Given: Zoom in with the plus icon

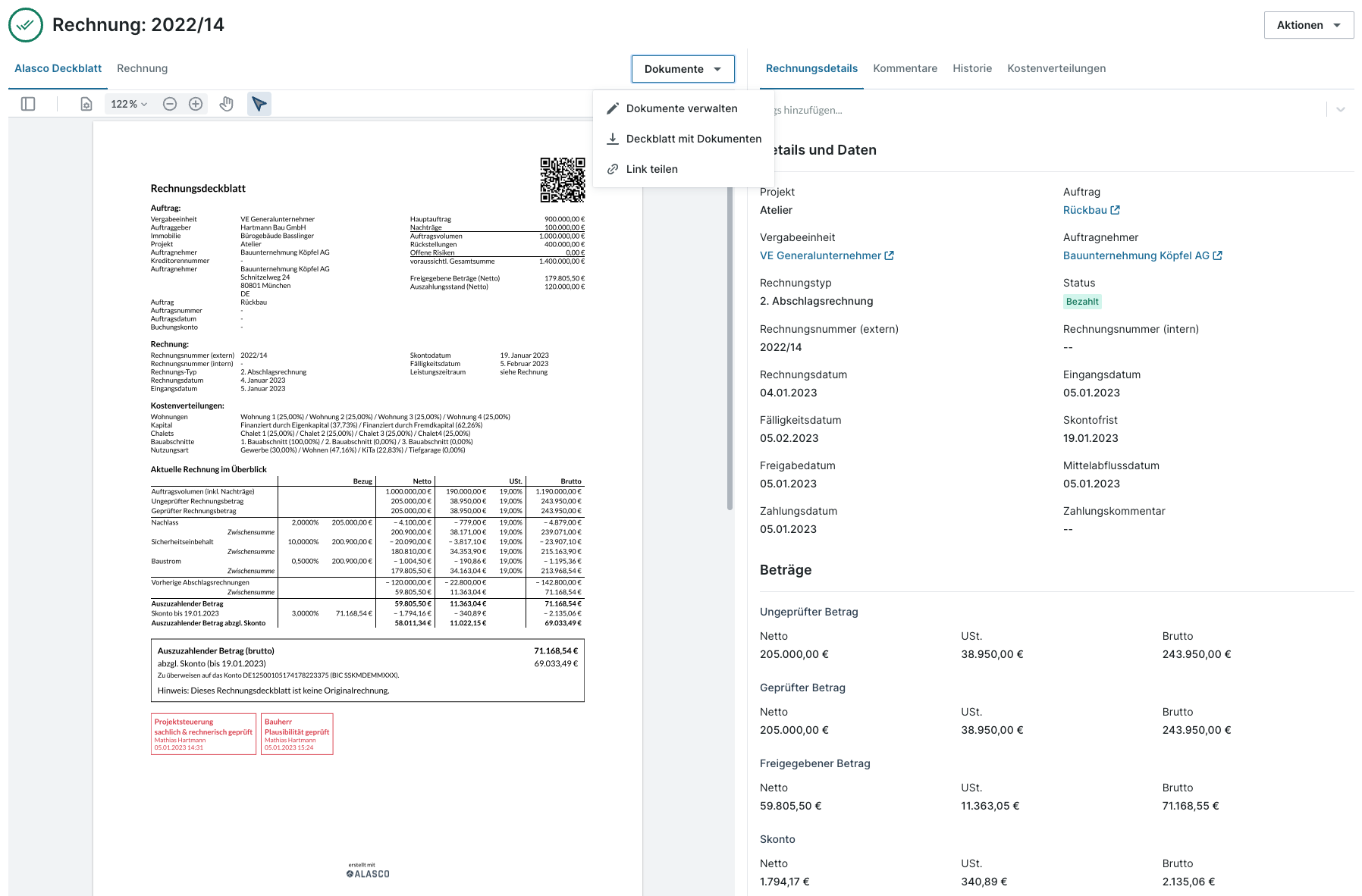Looking at the screenshot, I should 196,104.
